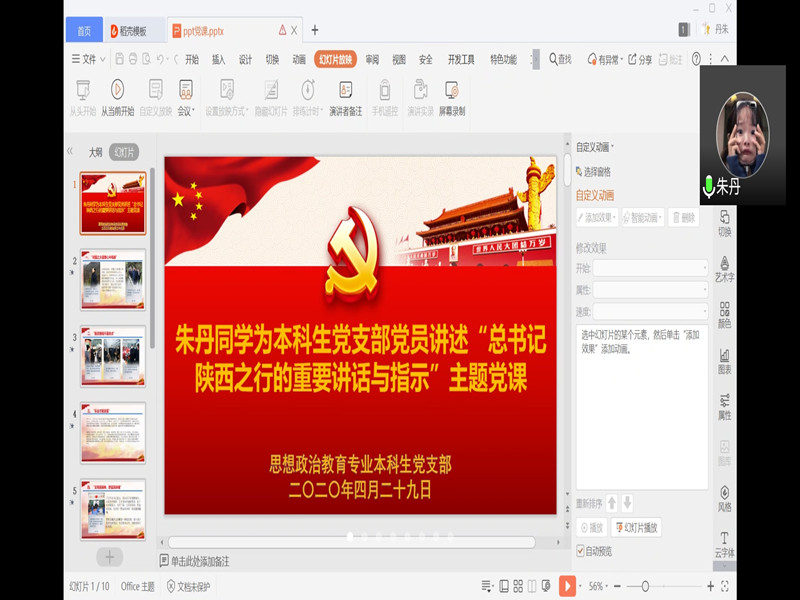The height and width of the screenshot is (600, 800).
Task: Open the 设计 ribbon tab
Action: pyautogui.click(x=245, y=59)
